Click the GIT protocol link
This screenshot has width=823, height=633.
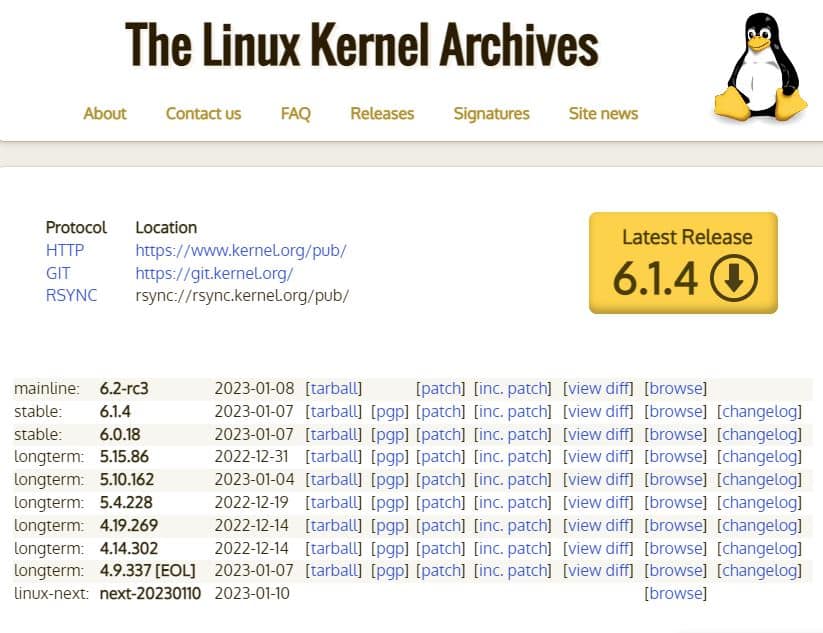[x=58, y=273]
